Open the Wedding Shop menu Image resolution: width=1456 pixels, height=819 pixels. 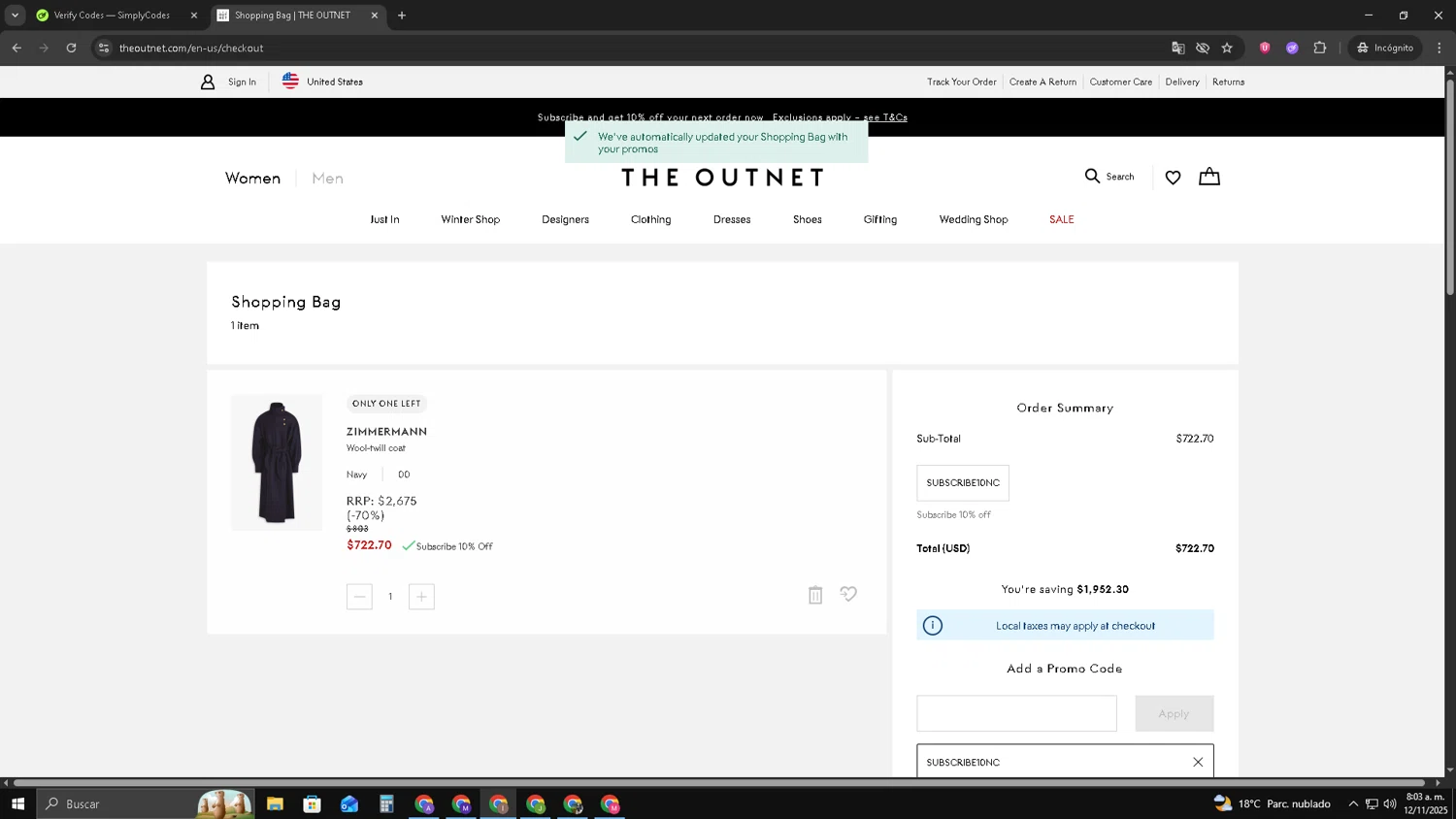[974, 219]
